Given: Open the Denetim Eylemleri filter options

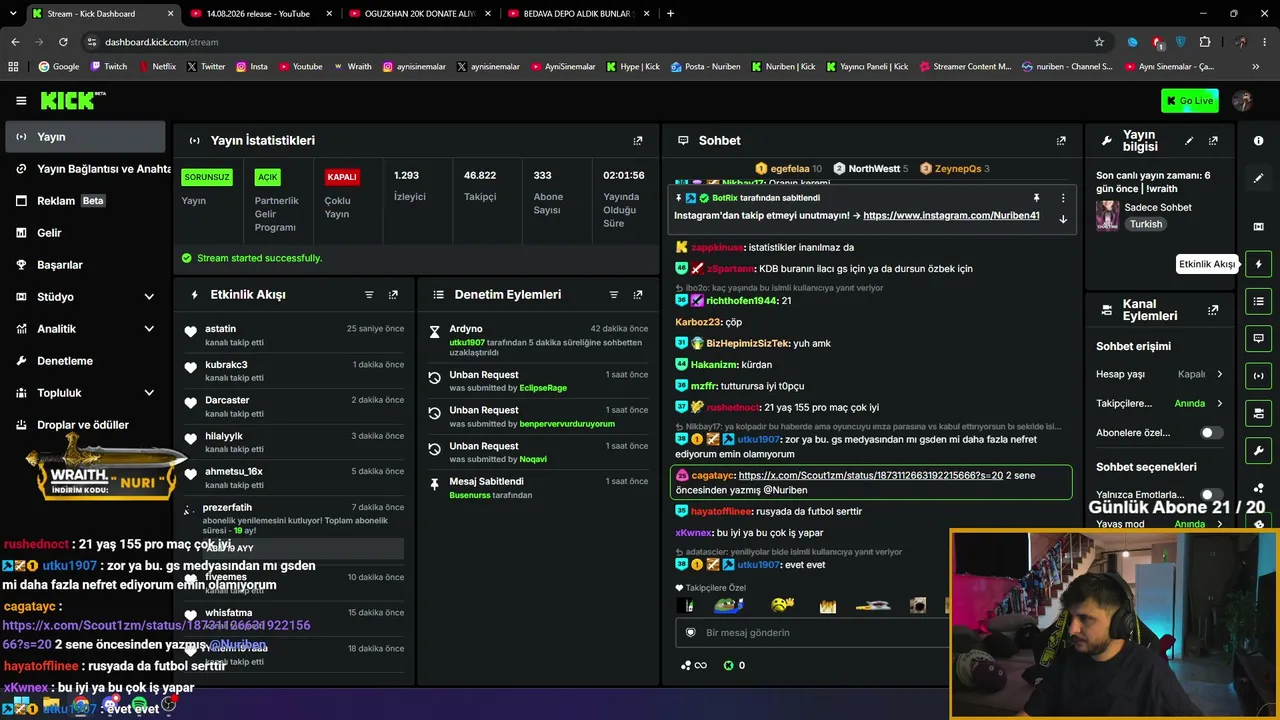Looking at the screenshot, I should (614, 295).
